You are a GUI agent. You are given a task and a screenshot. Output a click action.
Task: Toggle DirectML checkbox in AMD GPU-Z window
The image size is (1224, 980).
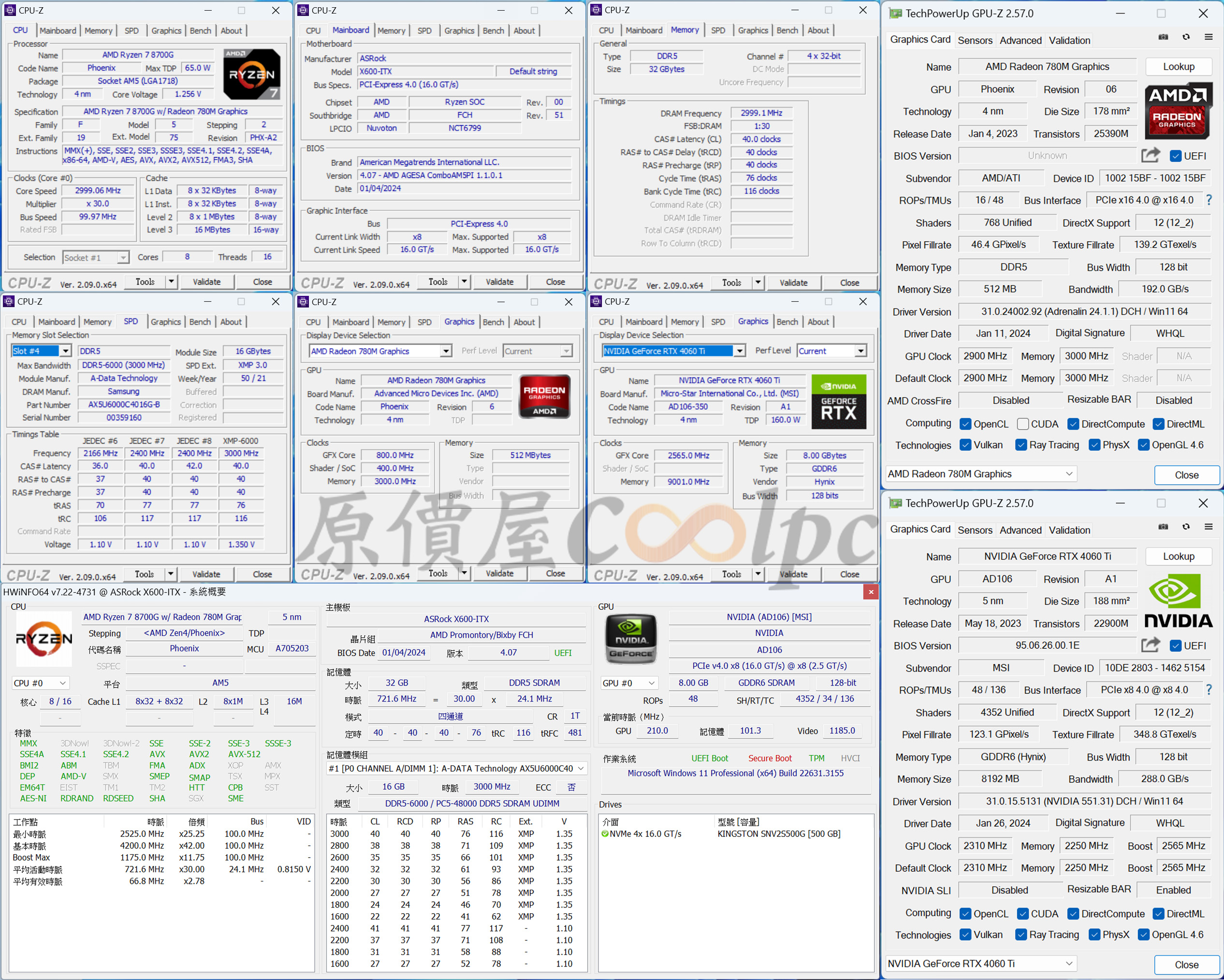[1158, 424]
